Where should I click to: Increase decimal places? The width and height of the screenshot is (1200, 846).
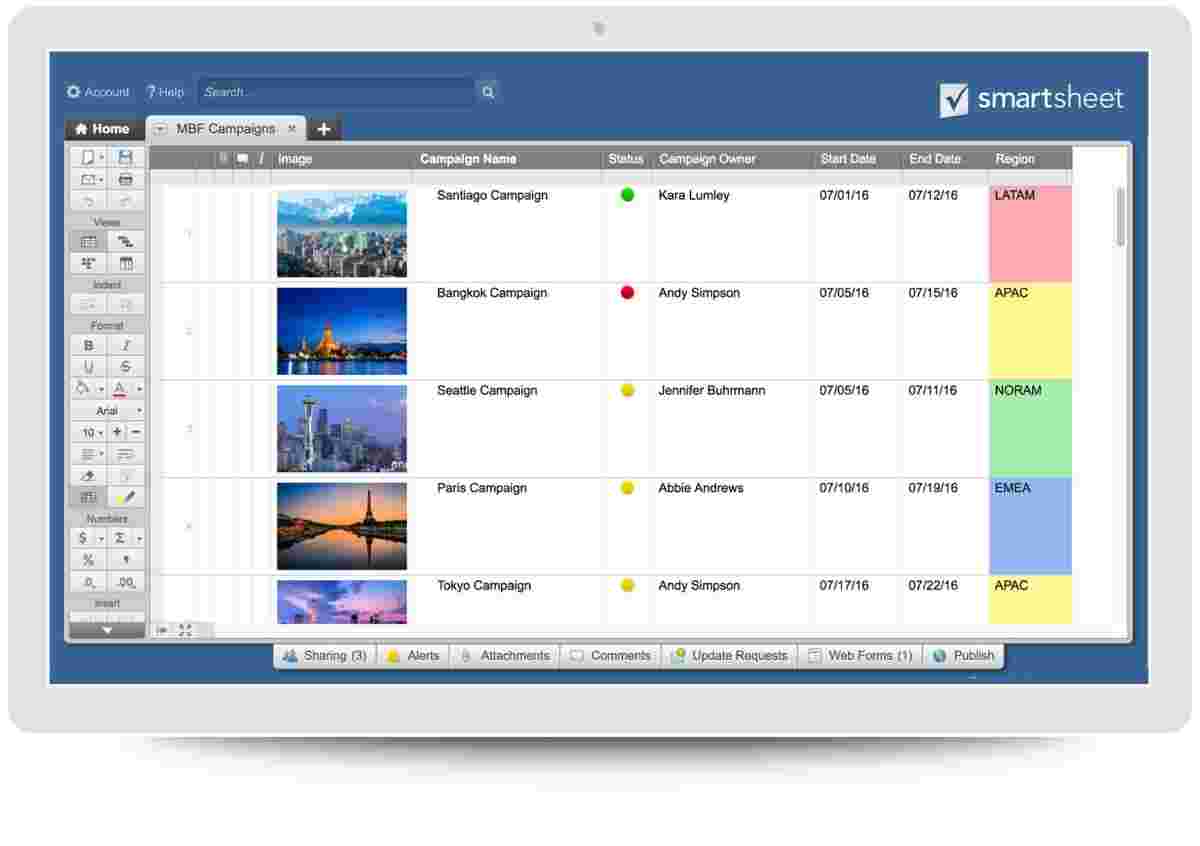(125, 582)
